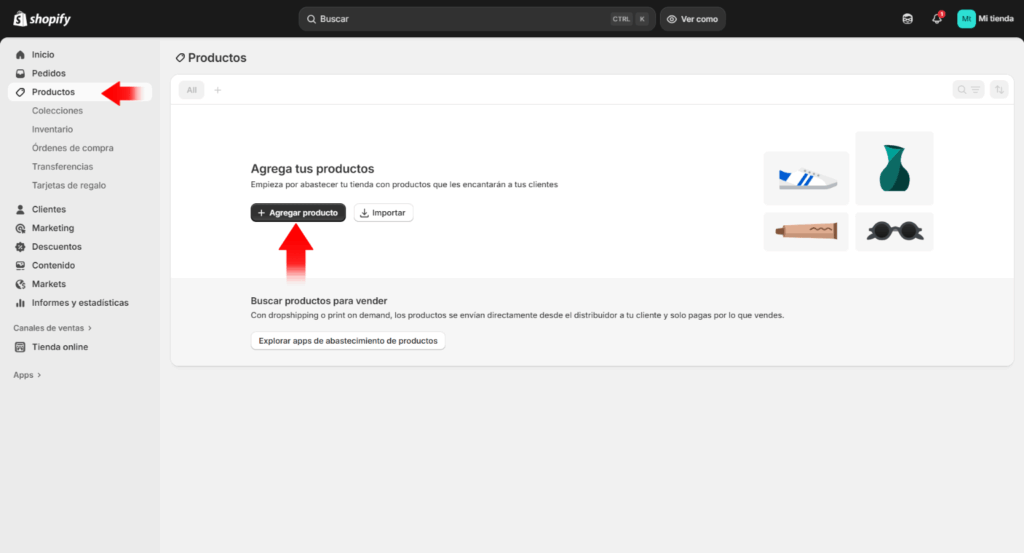The height and width of the screenshot is (553, 1024).
Task: Select the All tab
Action: click(191, 90)
